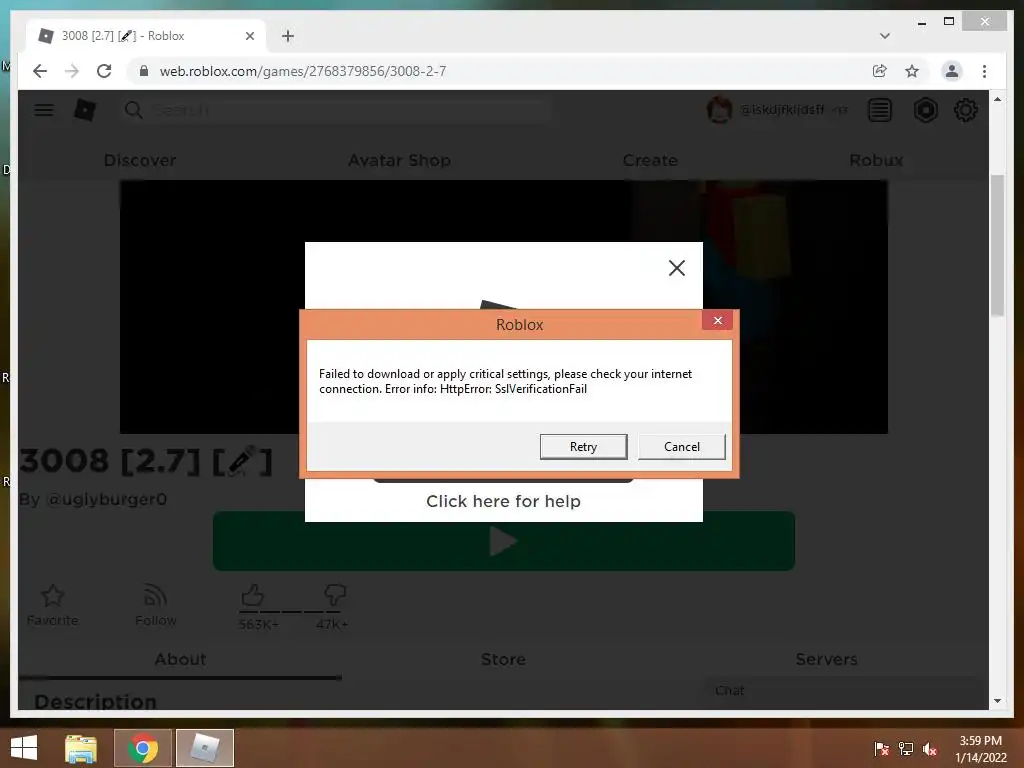This screenshot has width=1024, height=768.
Task: Click the share page icon in address bar
Action: coord(880,71)
